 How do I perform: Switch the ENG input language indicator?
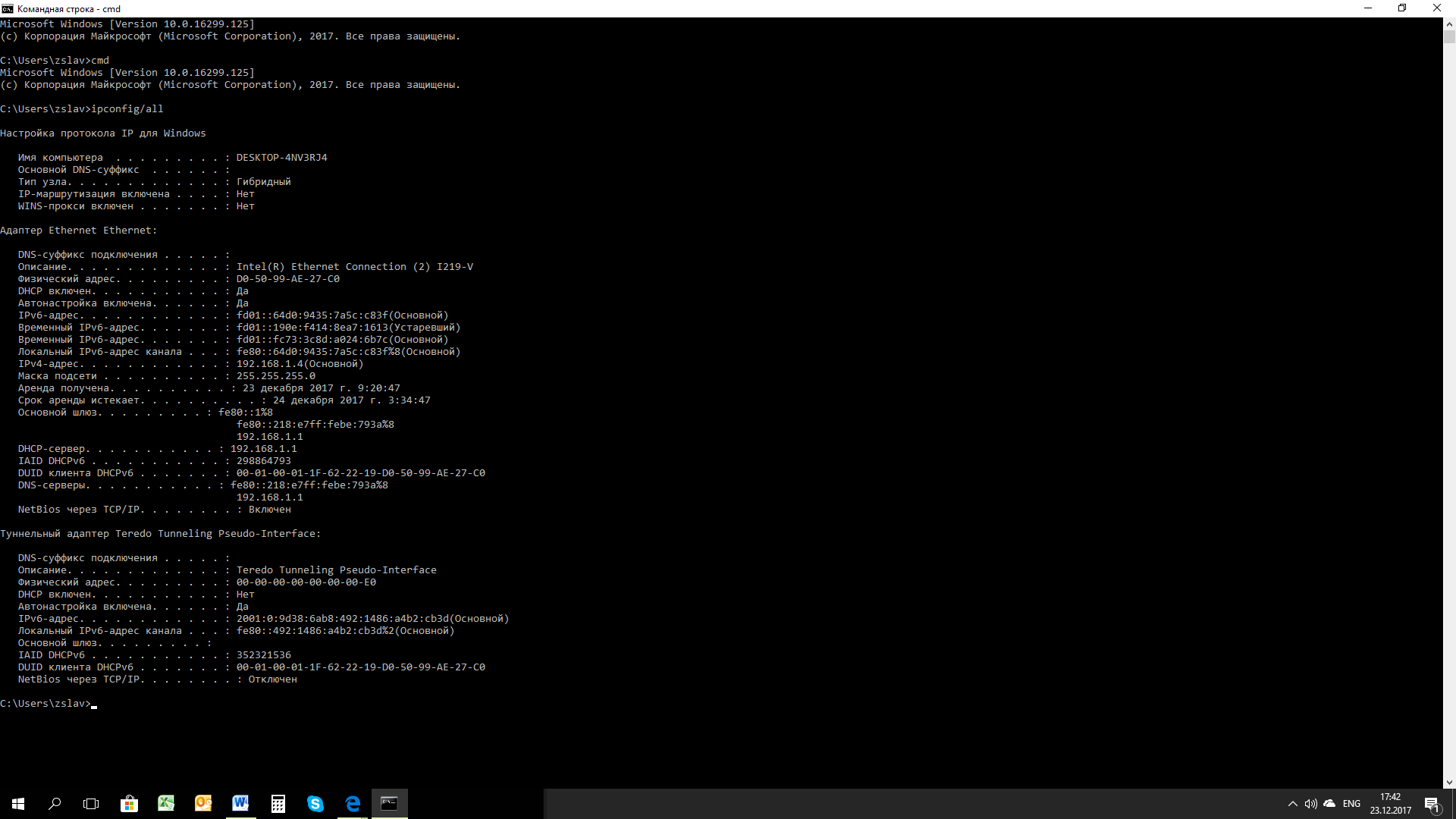click(x=1351, y=804)
